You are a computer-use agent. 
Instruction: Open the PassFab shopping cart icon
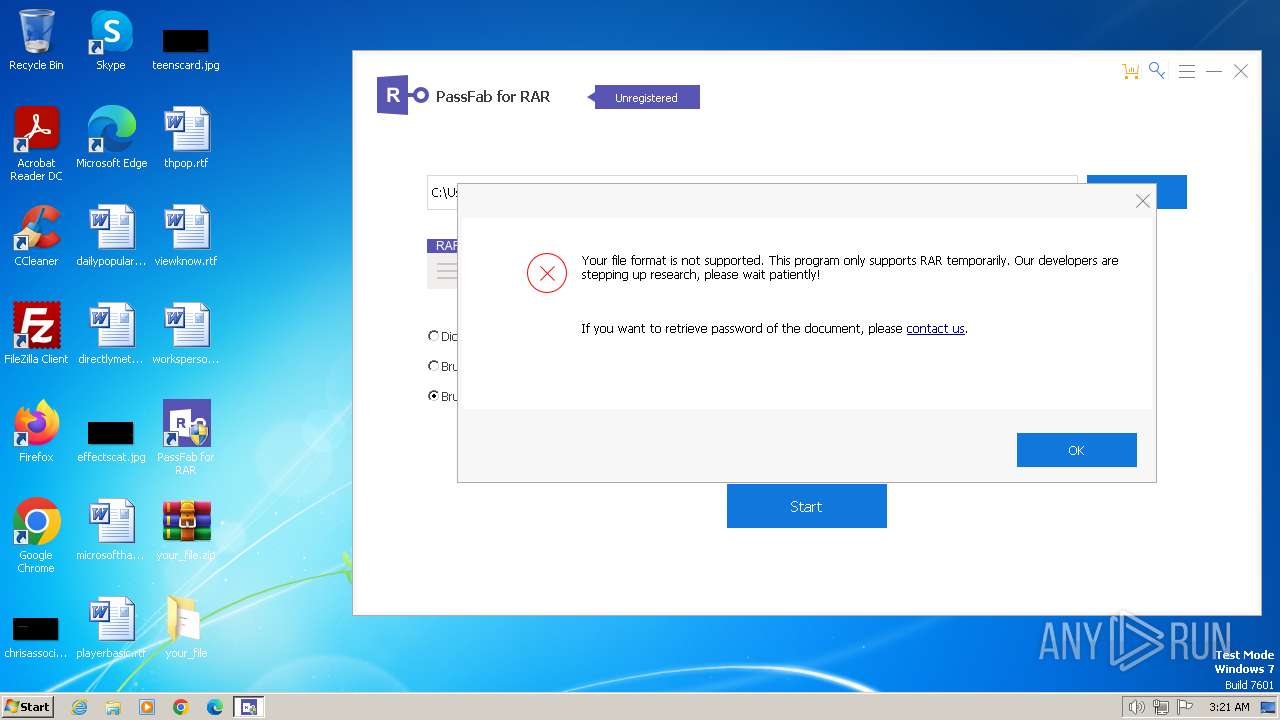click(1130, 71)
